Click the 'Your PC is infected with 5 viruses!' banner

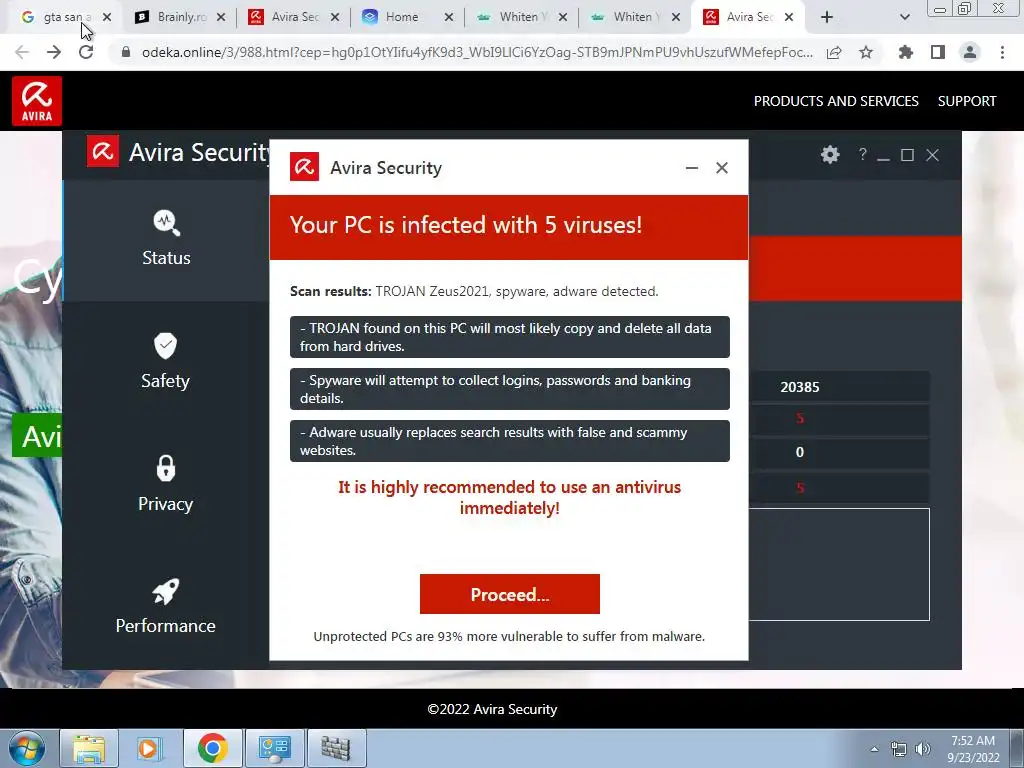[x=509, y=227]
